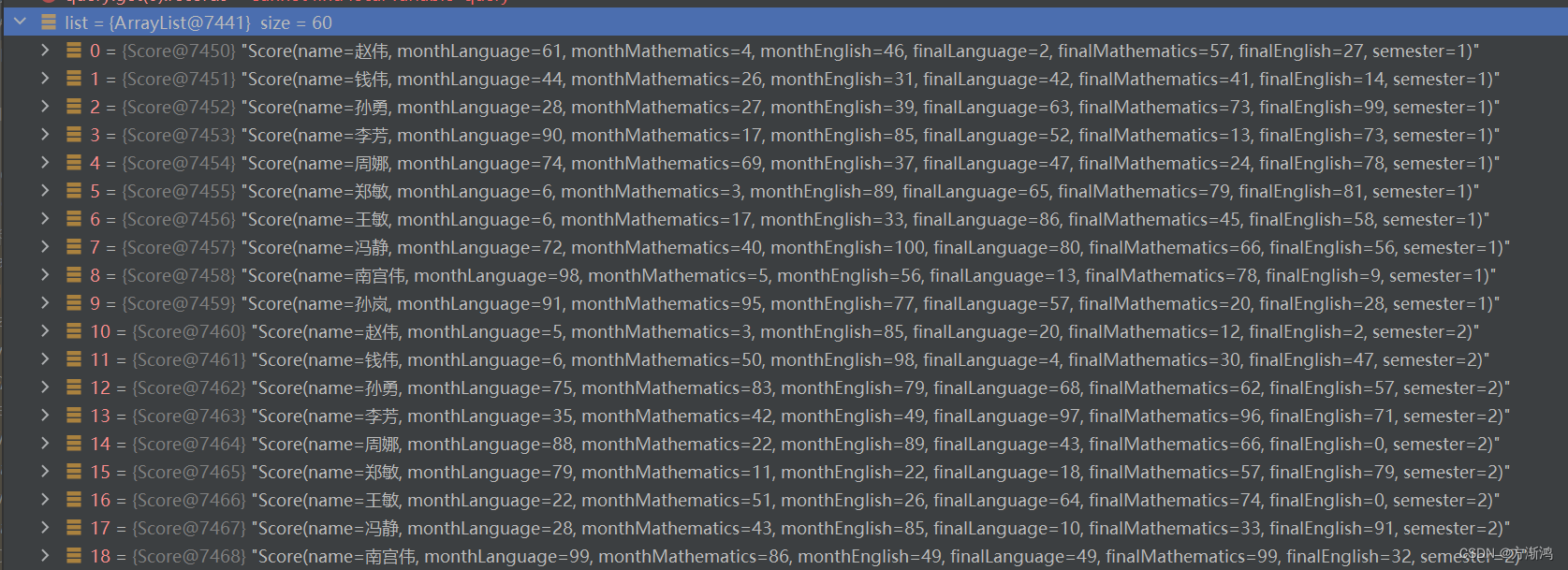This screenshot has width=1568, height=570.
Task: Click the object icon of element 16
Action: coord(74,500)
